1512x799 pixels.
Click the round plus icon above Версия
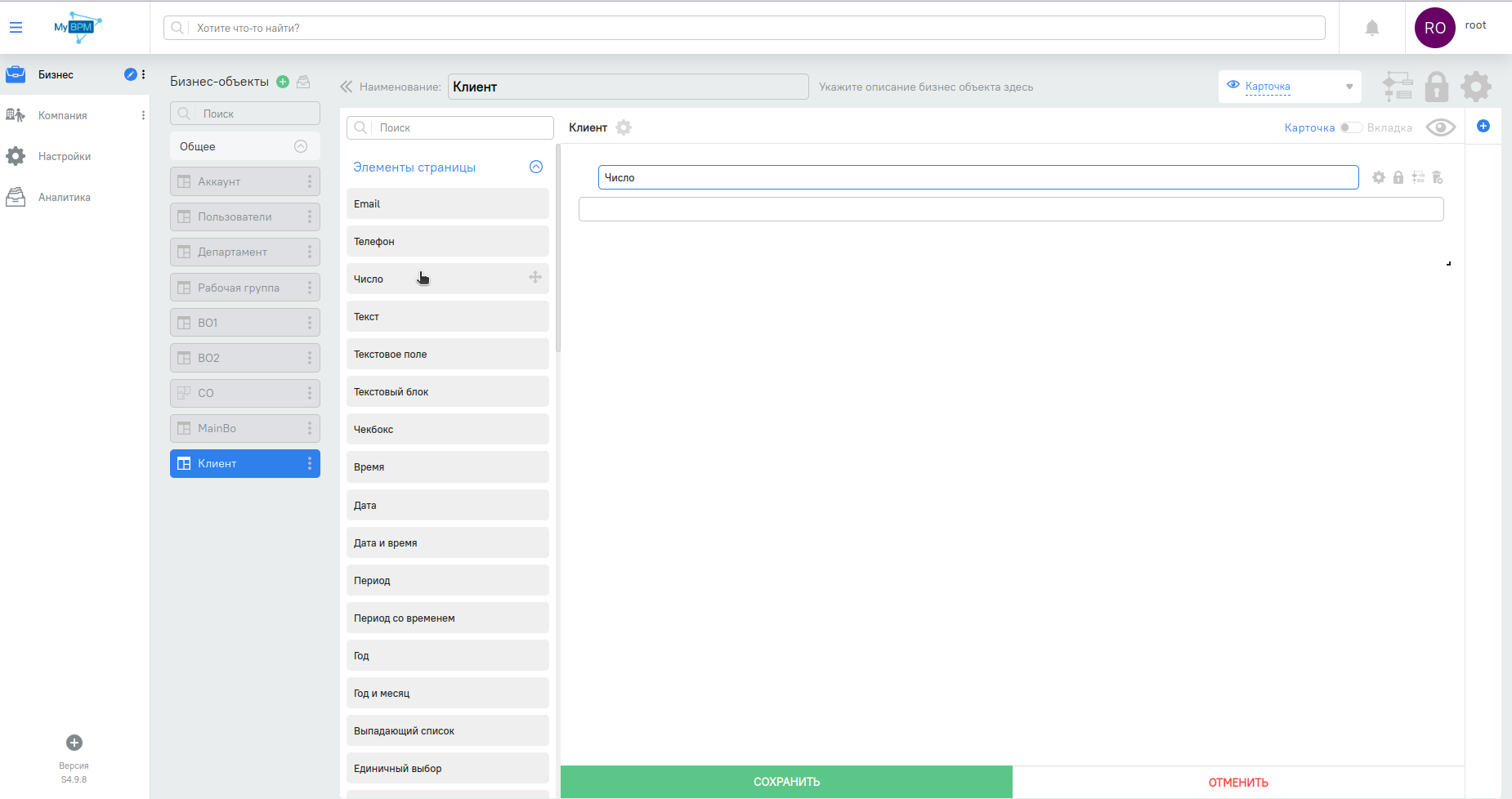click(x=74, y=743)
